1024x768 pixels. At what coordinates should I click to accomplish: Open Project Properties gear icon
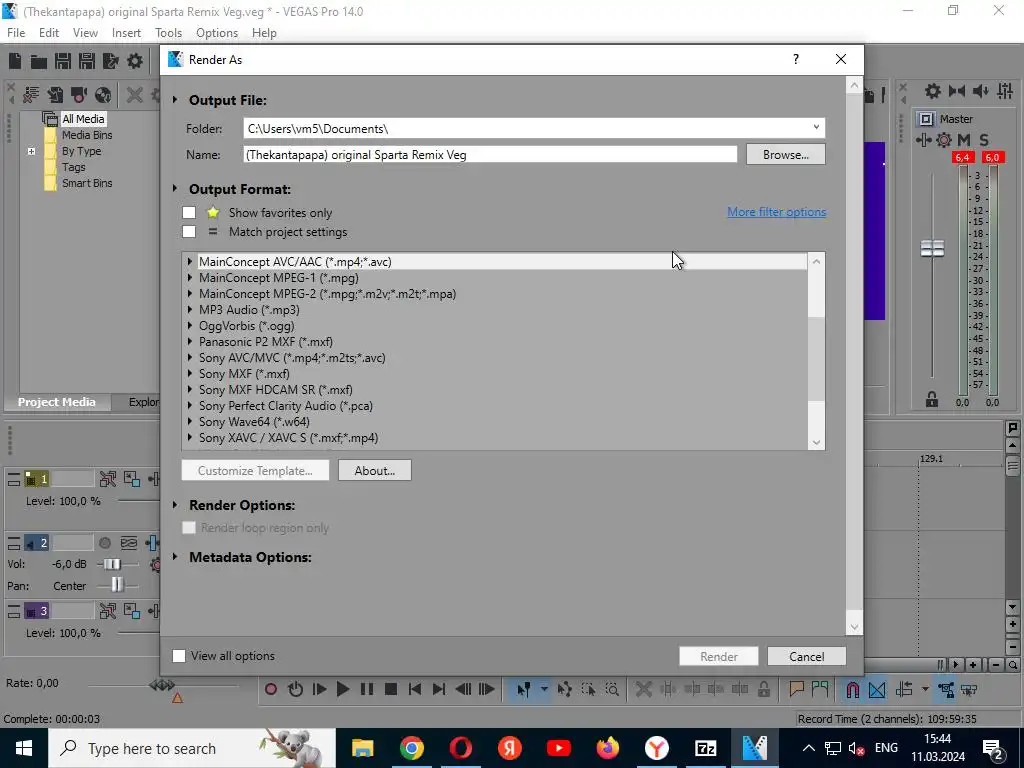click(135, 61)
